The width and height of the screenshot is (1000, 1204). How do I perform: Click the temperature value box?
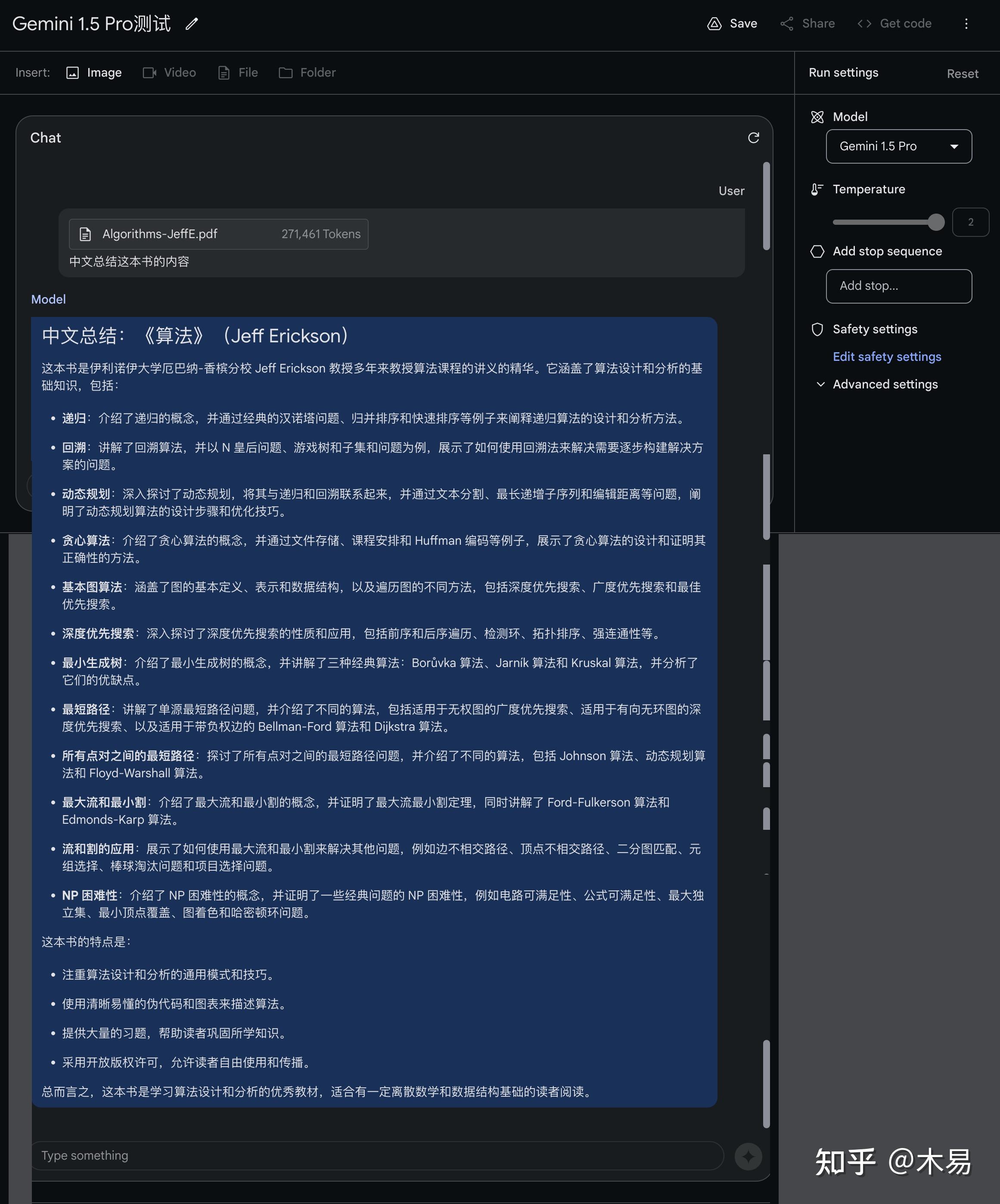pyautogui.click(x=970, y=222)
